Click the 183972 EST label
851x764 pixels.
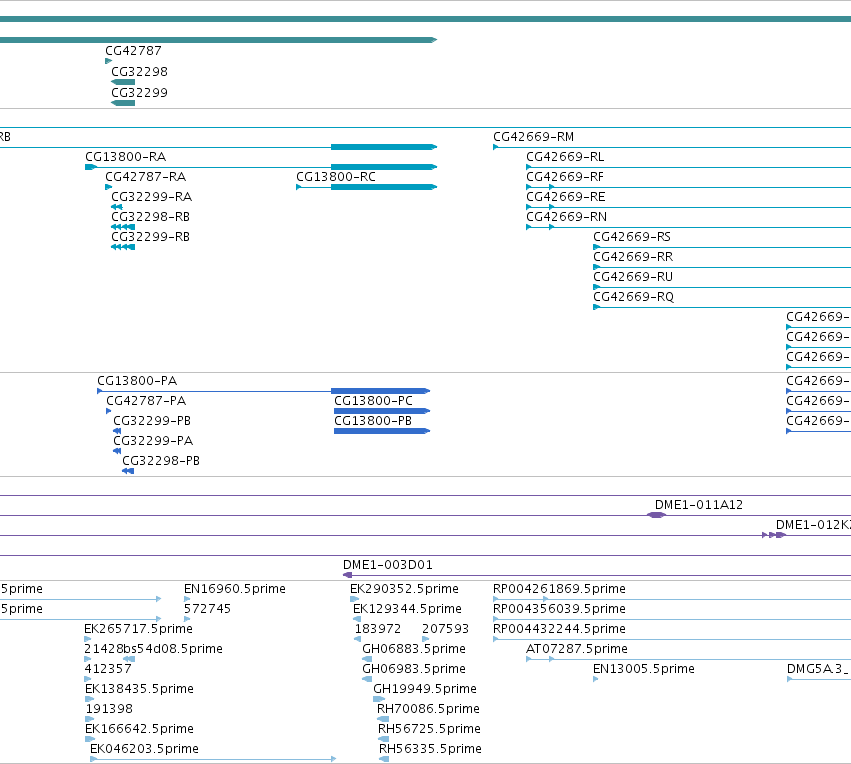point(378,629)
